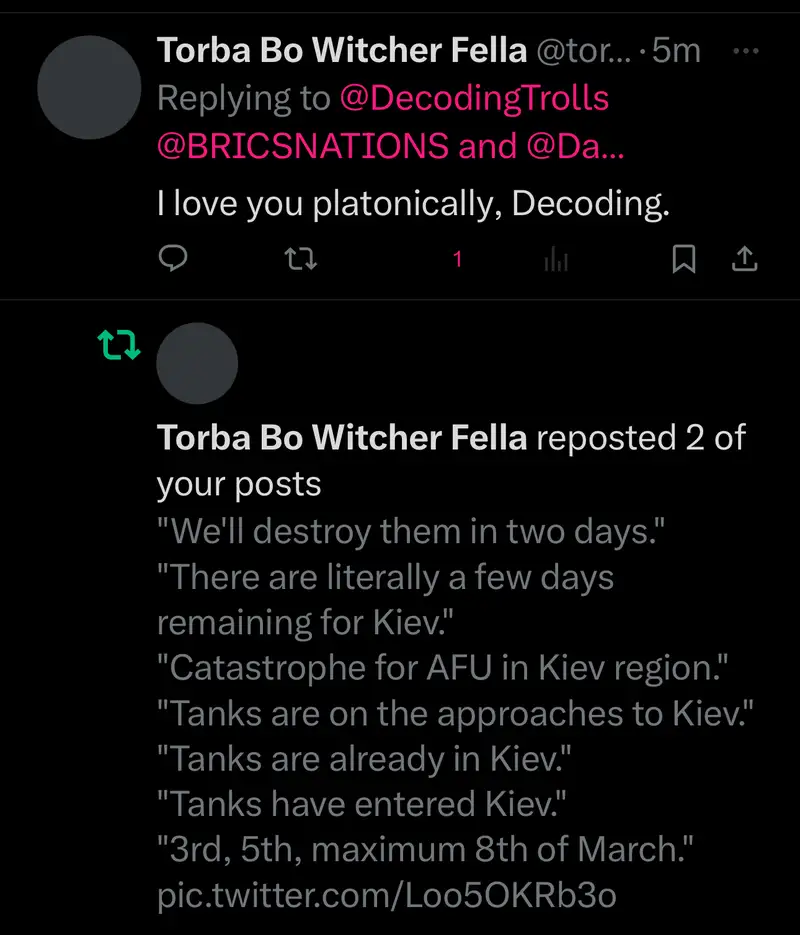
Task: Open the pic.twitter.com/Loo5OKRb3o link
Action: [x=386, y=896]
